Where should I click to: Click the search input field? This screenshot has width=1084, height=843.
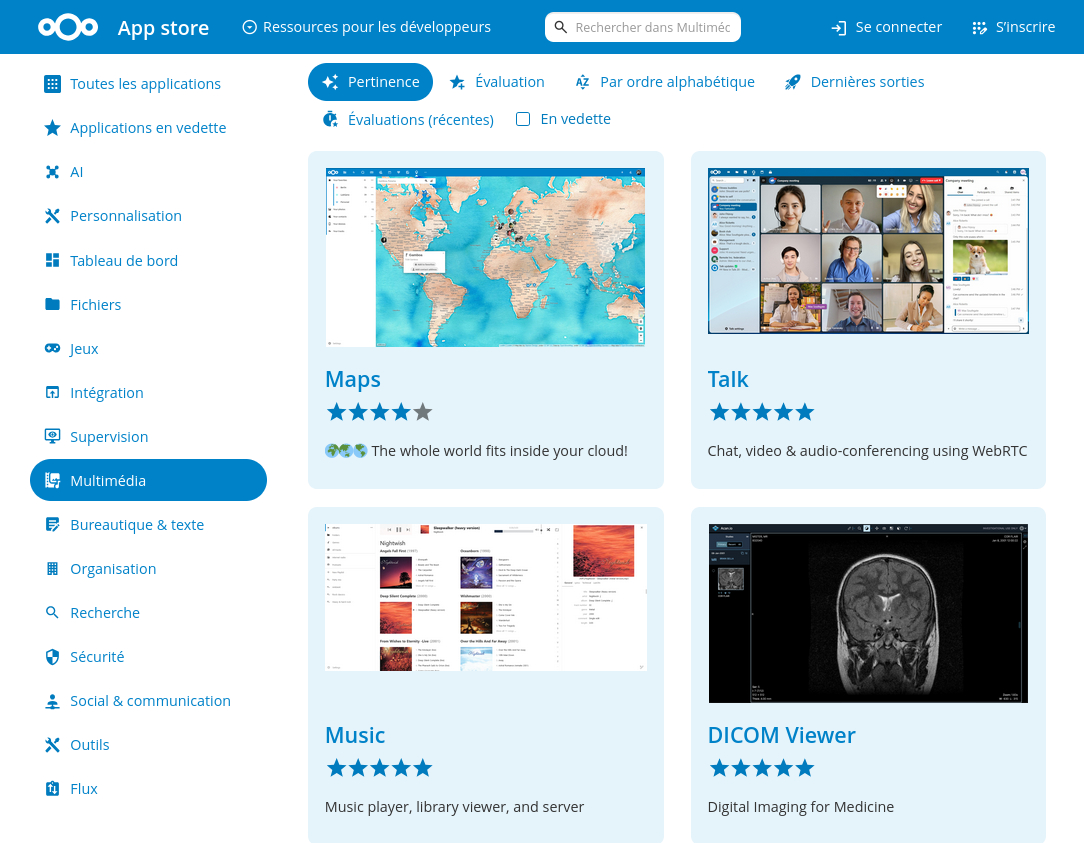651,27
